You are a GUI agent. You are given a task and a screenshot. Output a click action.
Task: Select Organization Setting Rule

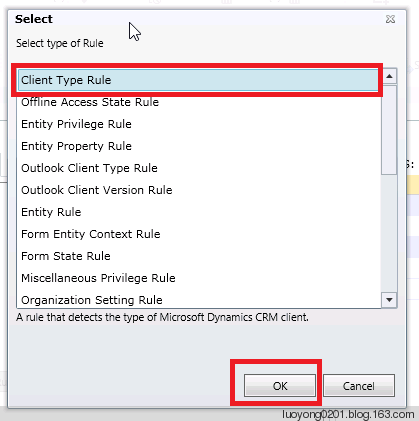pos(199,300)
